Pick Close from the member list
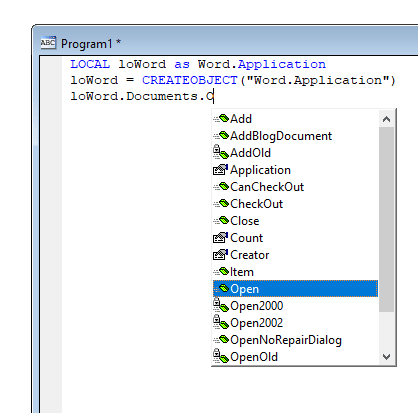This screenshot has width=418, height=413. 295,221
